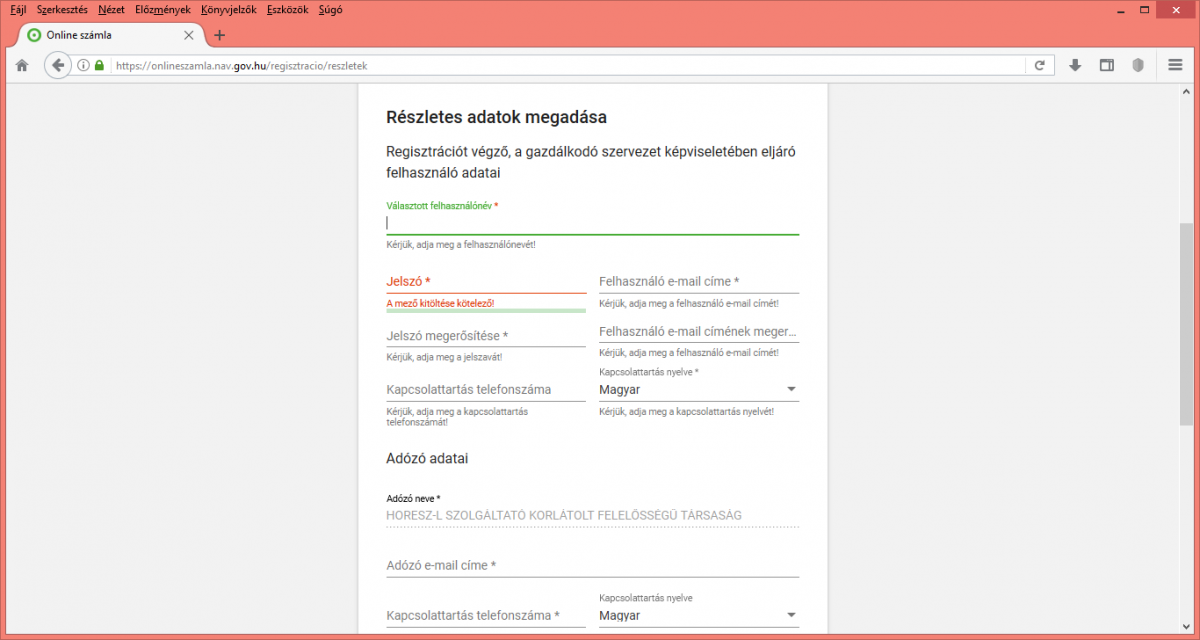The width and height of the screenshot is (1200, 640).
Task: Open a new tab with plus button
Action: pyautogui.click(x=220, y=35)
